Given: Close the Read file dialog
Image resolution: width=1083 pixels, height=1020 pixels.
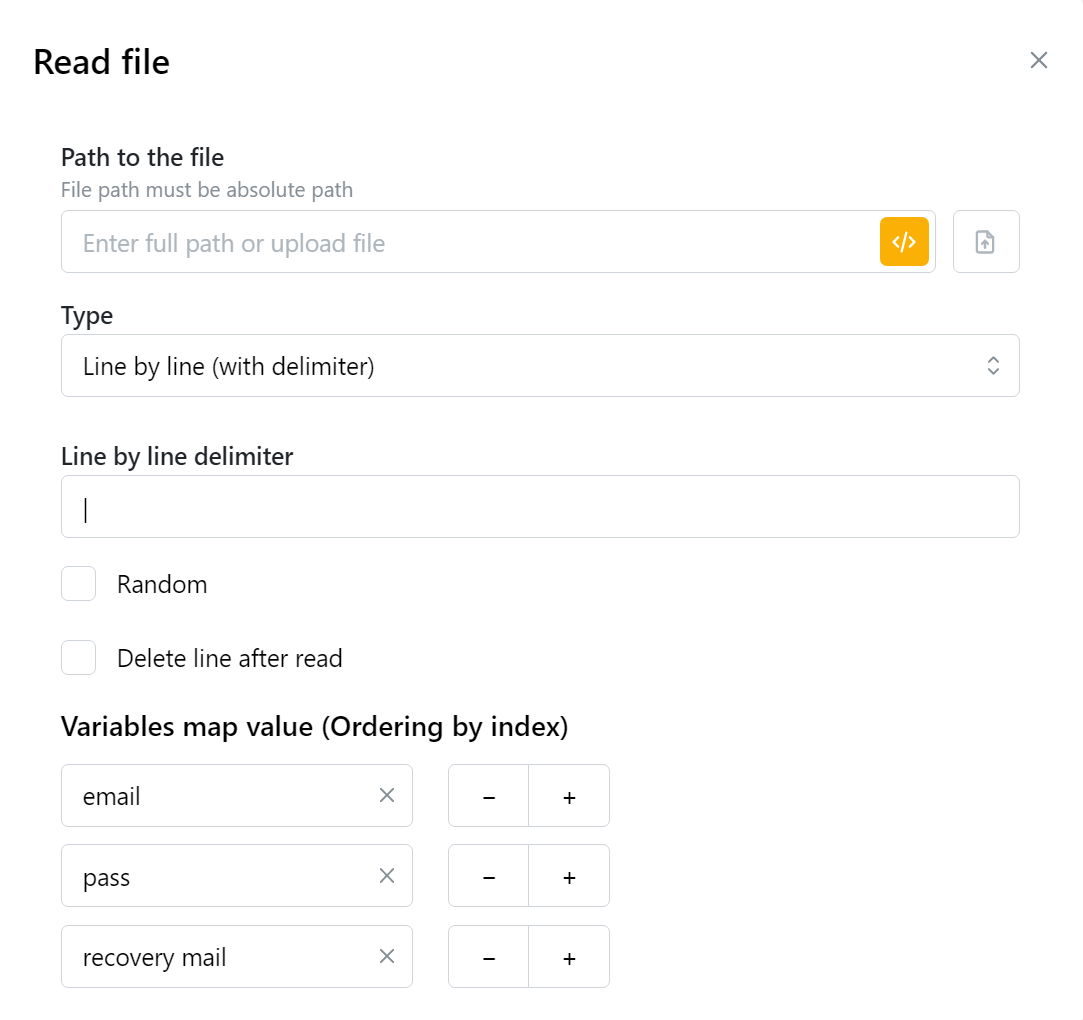Looking at the screenshot, I should coord(1039,61).
